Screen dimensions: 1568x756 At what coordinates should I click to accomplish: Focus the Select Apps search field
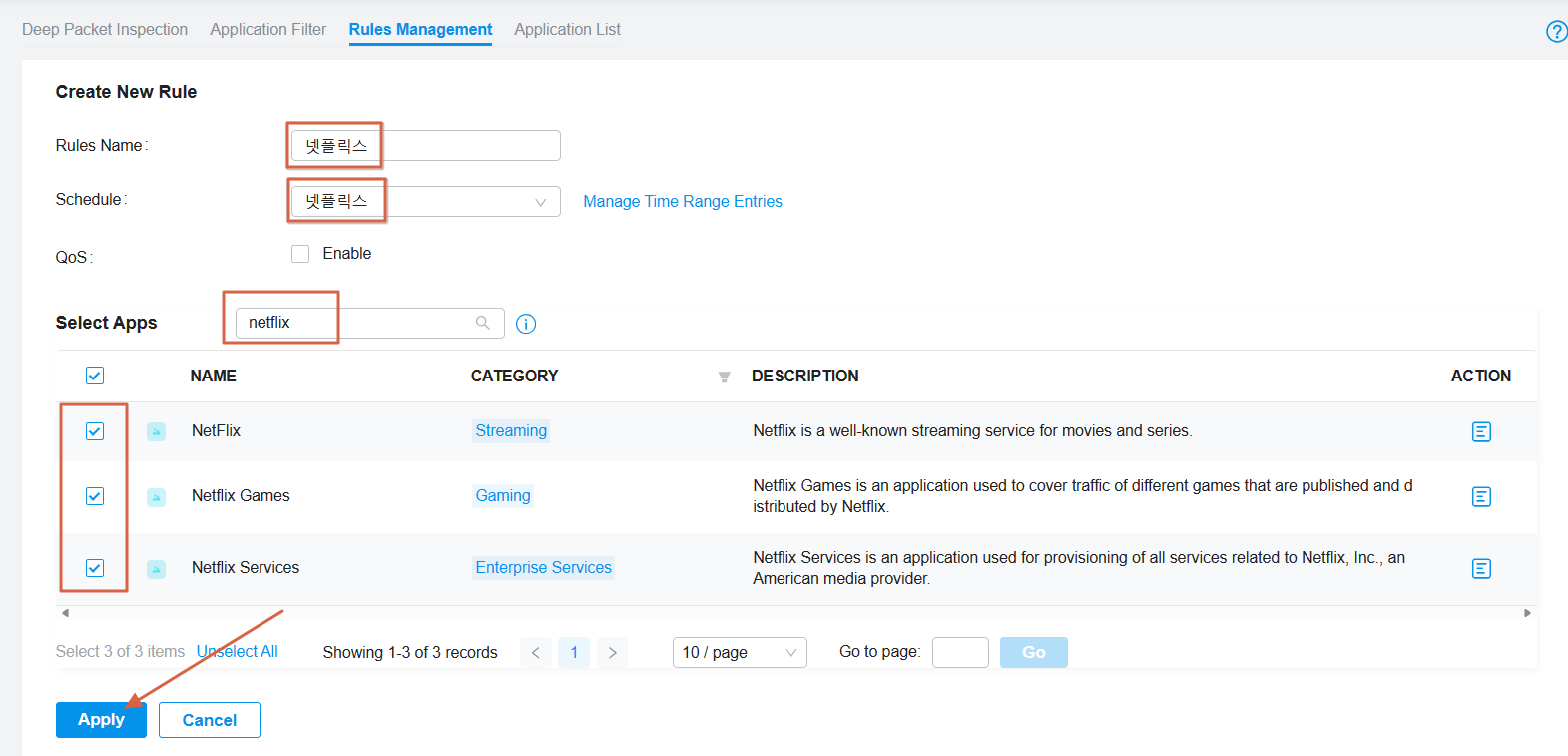(x=369, y=323)
